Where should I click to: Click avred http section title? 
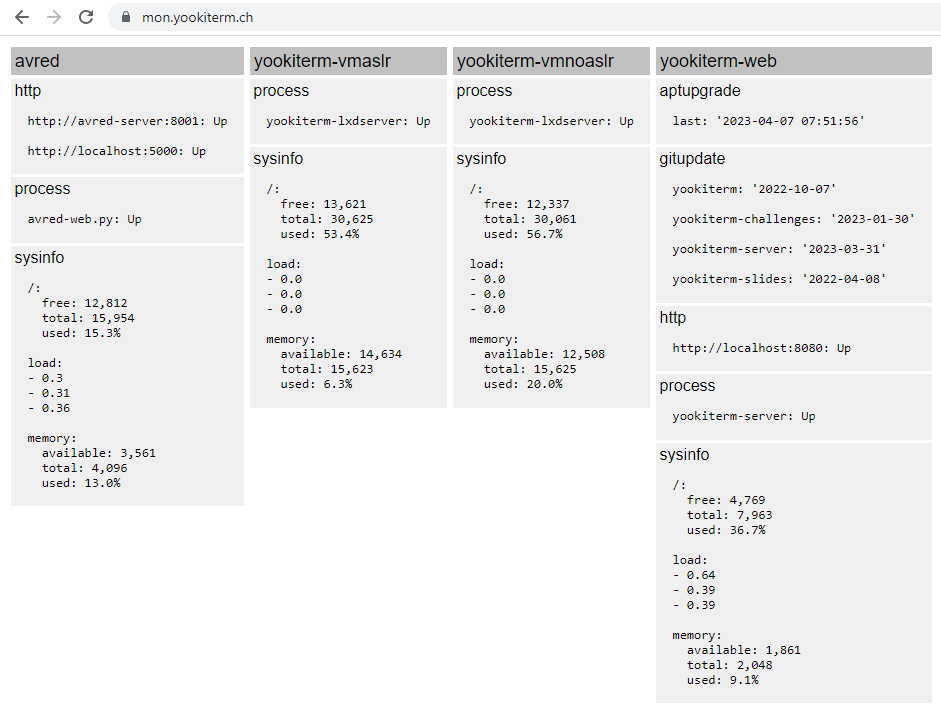click(28, 91)
